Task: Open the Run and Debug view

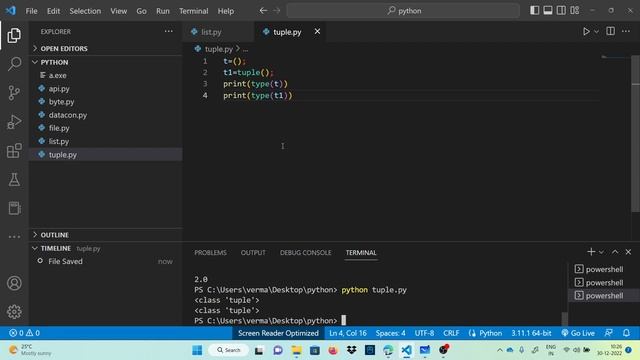Action: pyautogui.click(x=14, y=122)
